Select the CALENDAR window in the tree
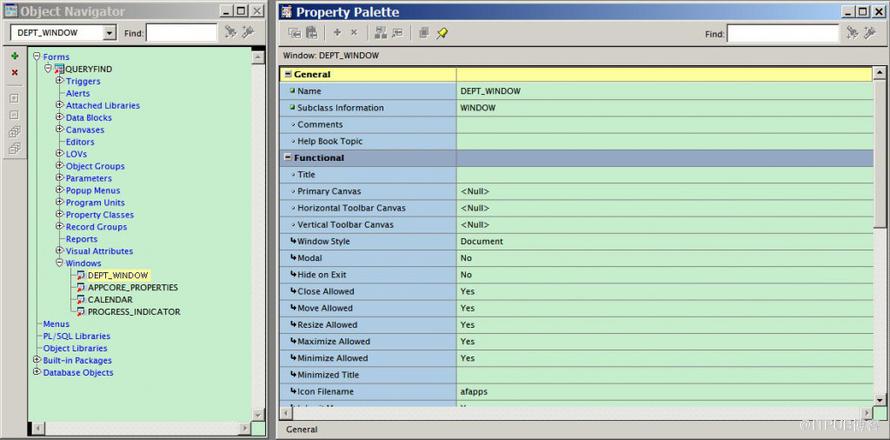The width and height of the screenshot is (890, 440). (x=110, y=299)
